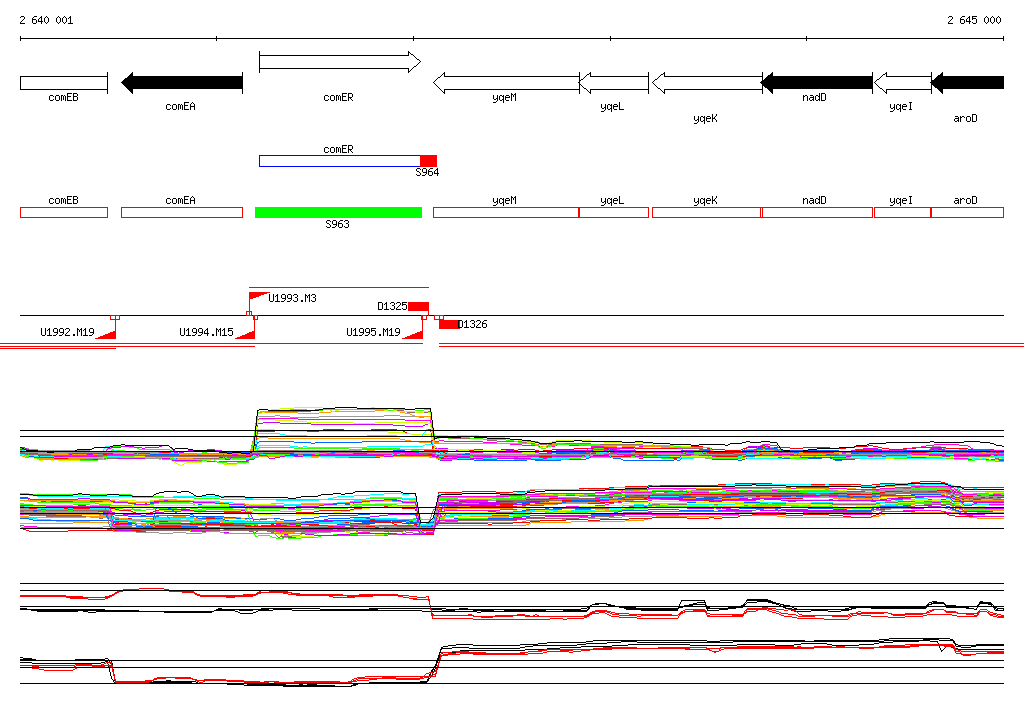Select the white yqeK gene arrow
Screen dimensions: 1024x714
pyautogui.click(x=707, y=83)
